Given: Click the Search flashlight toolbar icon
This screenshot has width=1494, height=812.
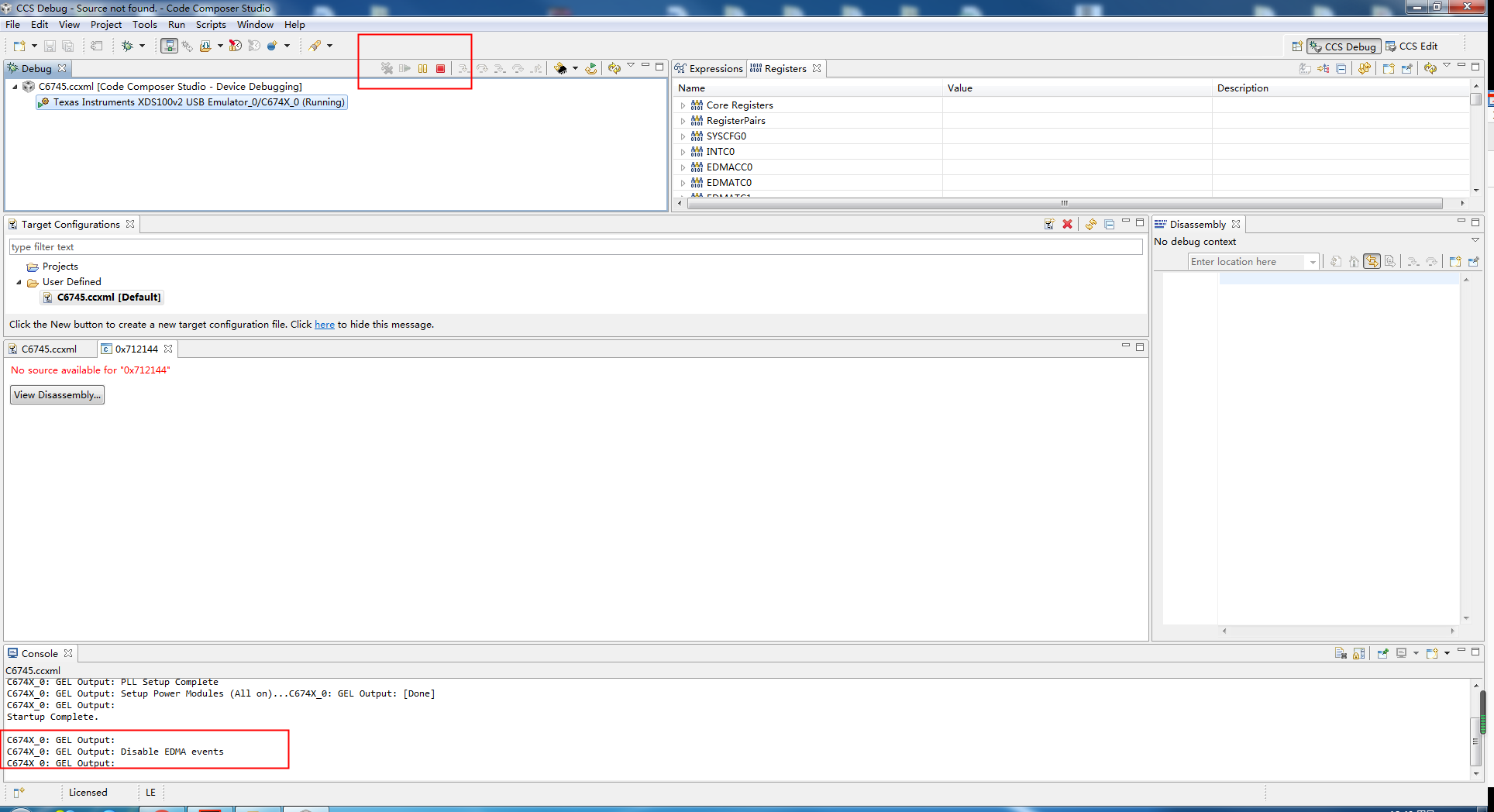Looking at the screenshot, I should [x=315, y=46].
